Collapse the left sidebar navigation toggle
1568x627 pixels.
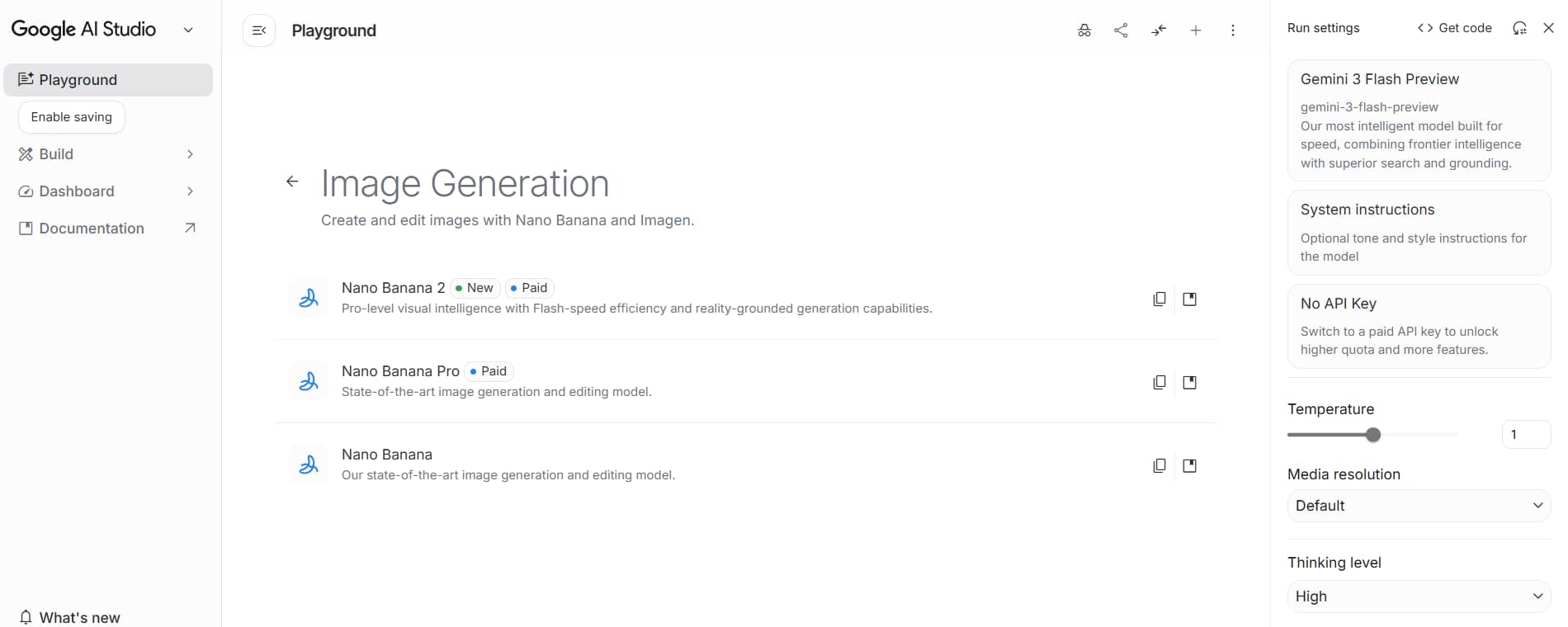click(259, 31)
